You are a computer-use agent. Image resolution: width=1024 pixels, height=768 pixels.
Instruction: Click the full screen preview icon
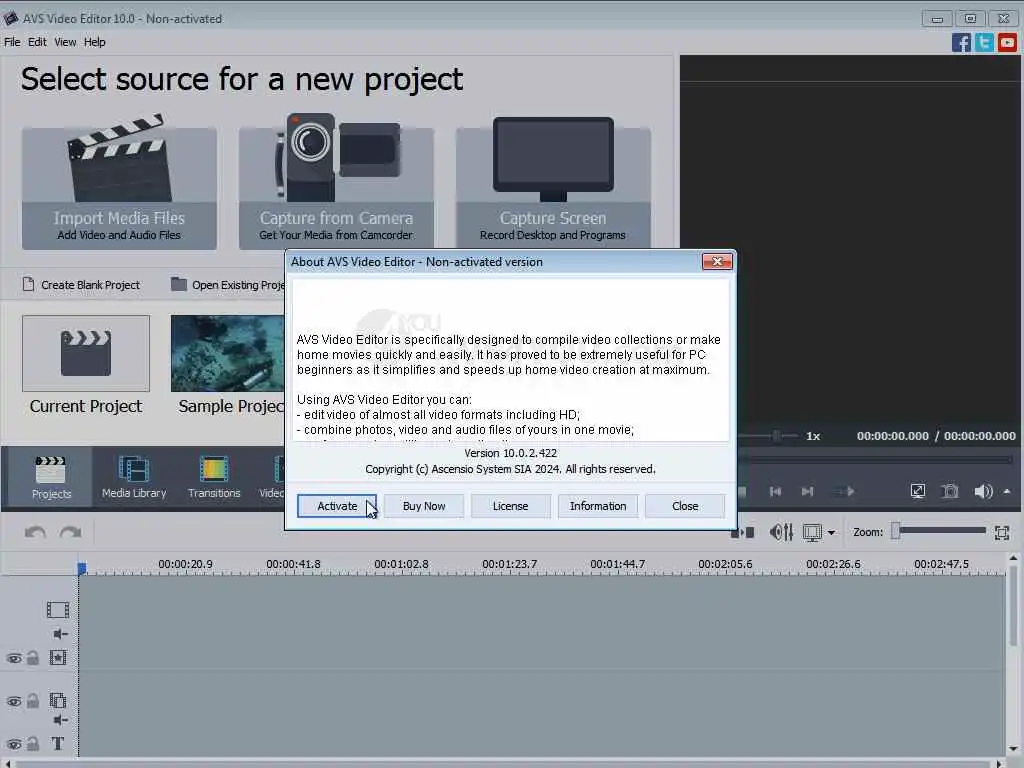click(x=918, y=491)
